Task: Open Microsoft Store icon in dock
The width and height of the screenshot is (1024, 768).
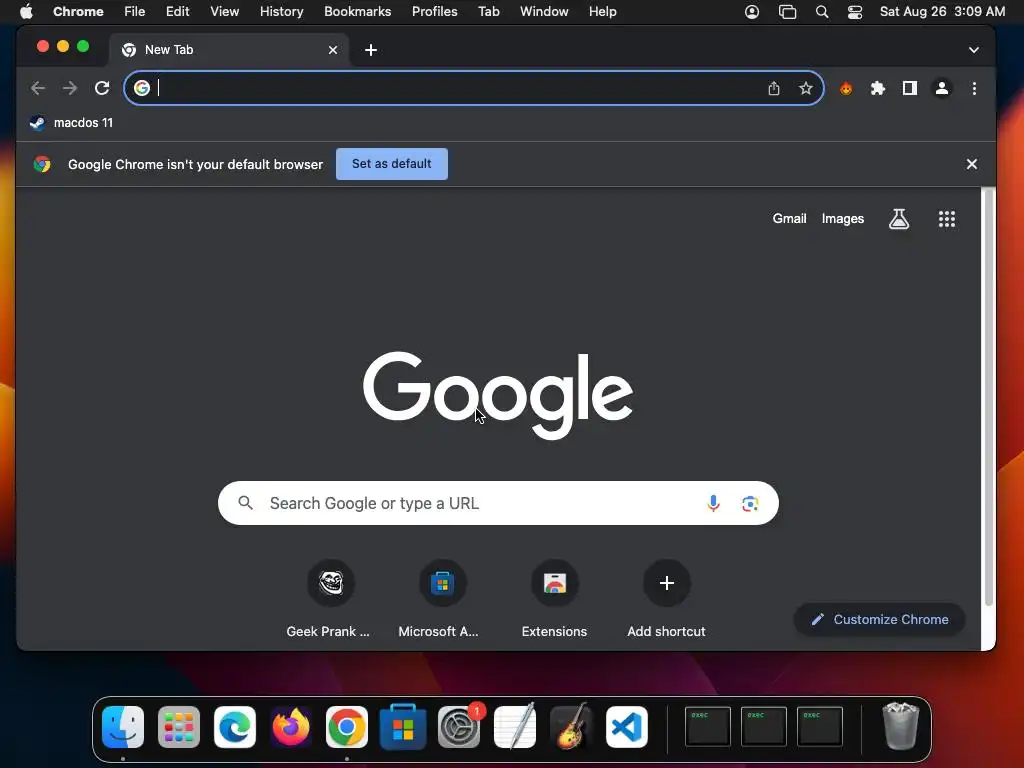Action: 403,727
